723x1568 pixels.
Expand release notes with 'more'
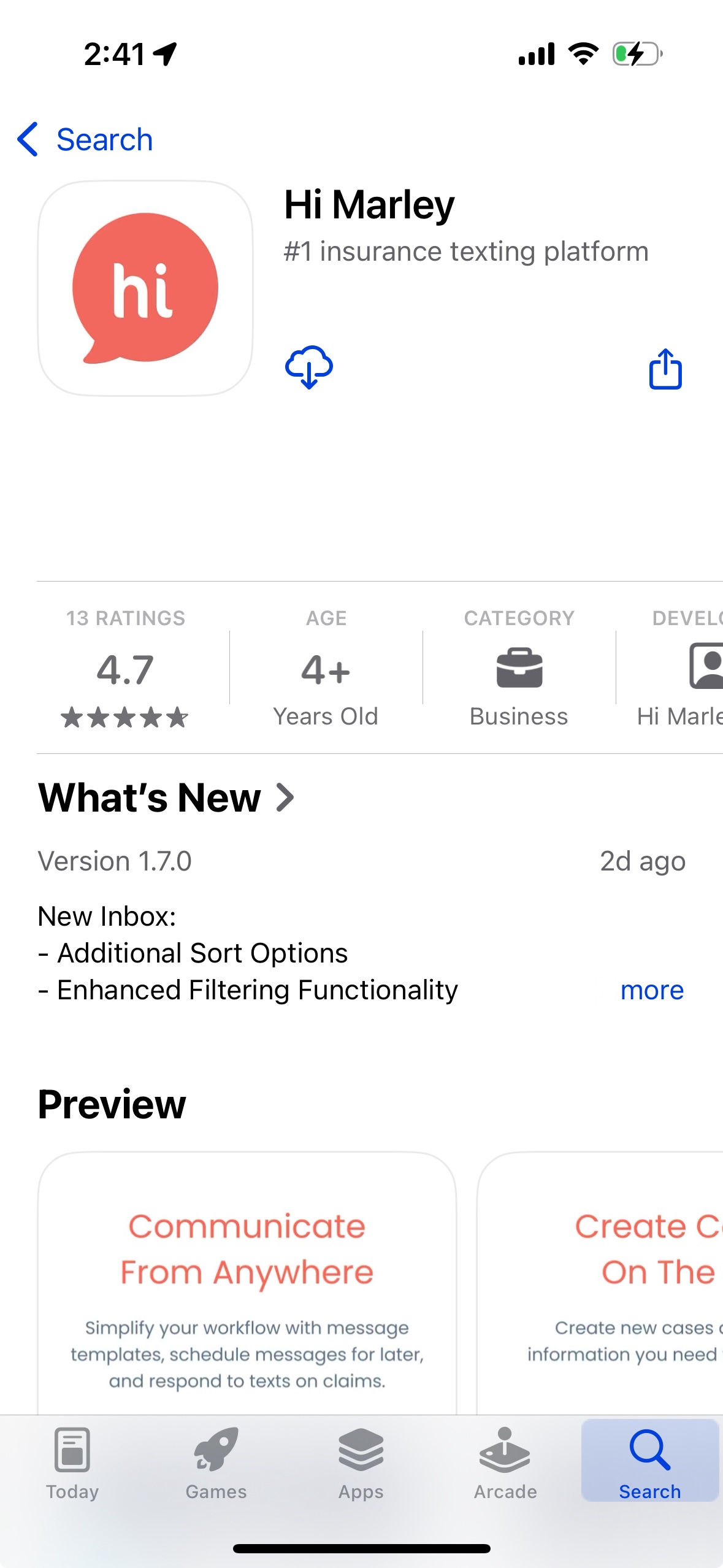click(652, 990)
